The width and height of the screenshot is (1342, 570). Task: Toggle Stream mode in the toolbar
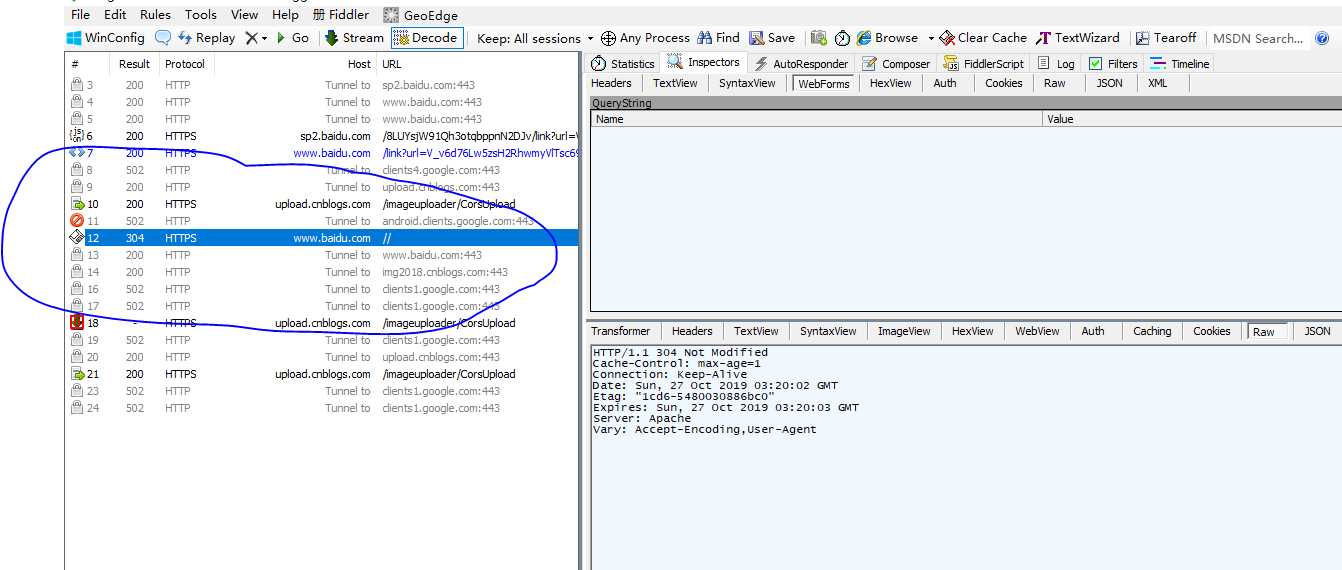(354, 38)
